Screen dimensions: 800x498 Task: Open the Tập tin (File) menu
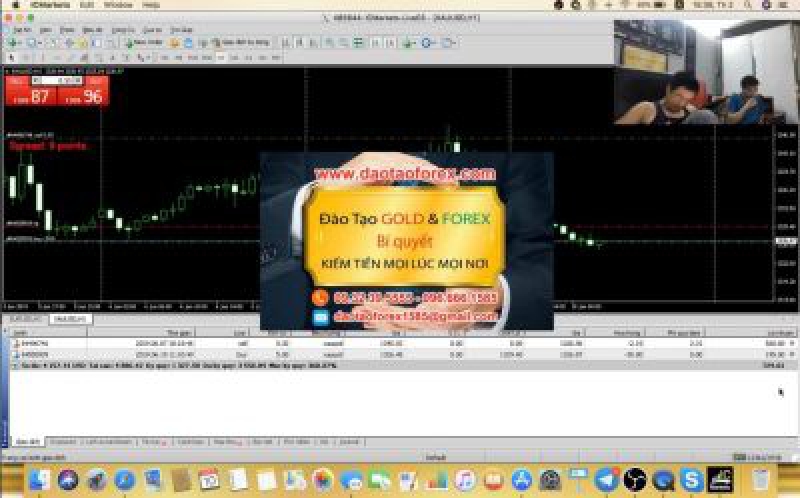[x=22, y=30]
